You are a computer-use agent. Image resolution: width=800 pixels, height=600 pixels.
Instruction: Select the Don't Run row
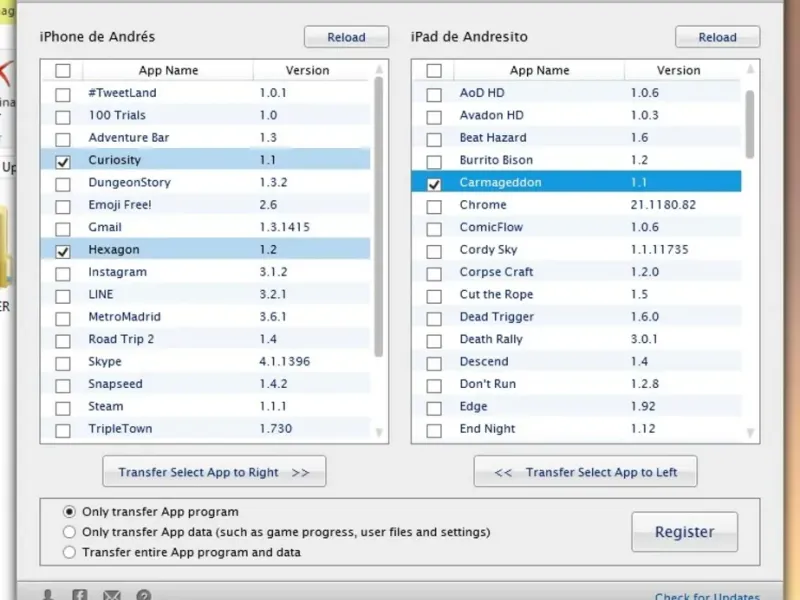[x=577, y=384]
